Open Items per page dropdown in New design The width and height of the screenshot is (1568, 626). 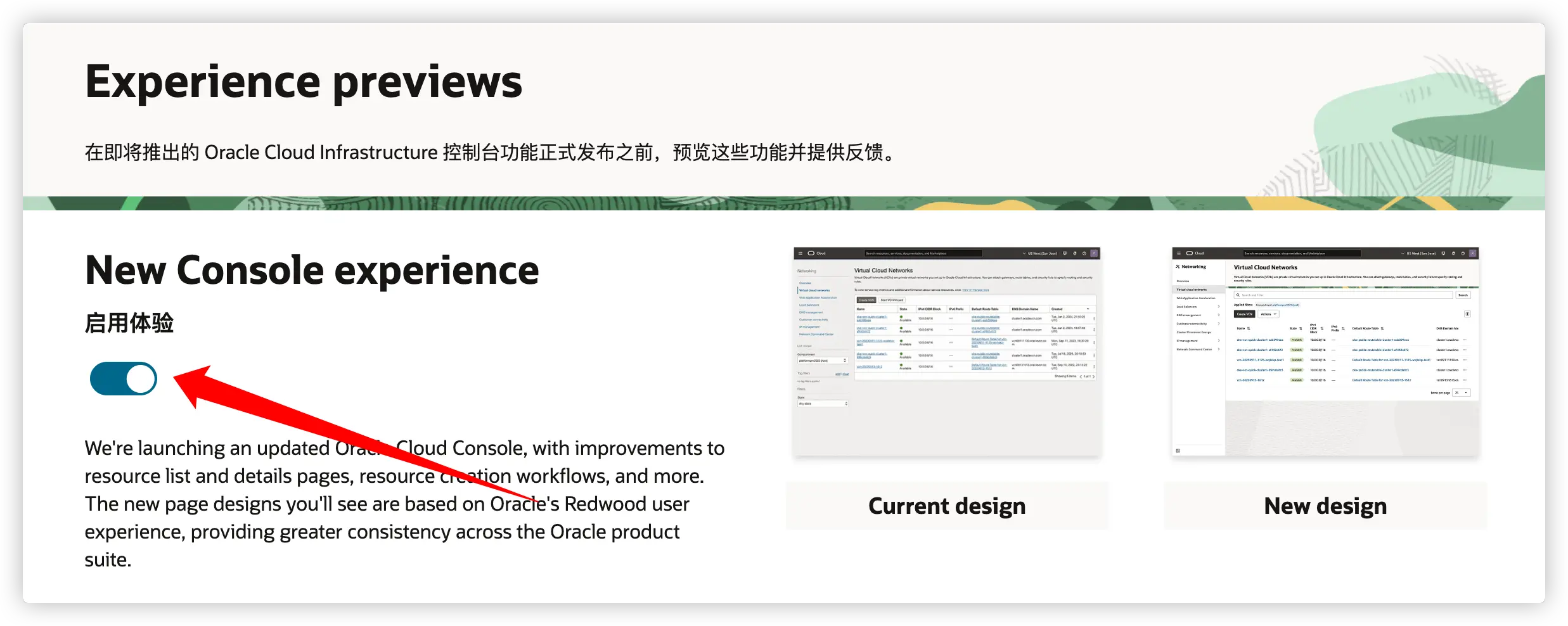pos(1462,393)
